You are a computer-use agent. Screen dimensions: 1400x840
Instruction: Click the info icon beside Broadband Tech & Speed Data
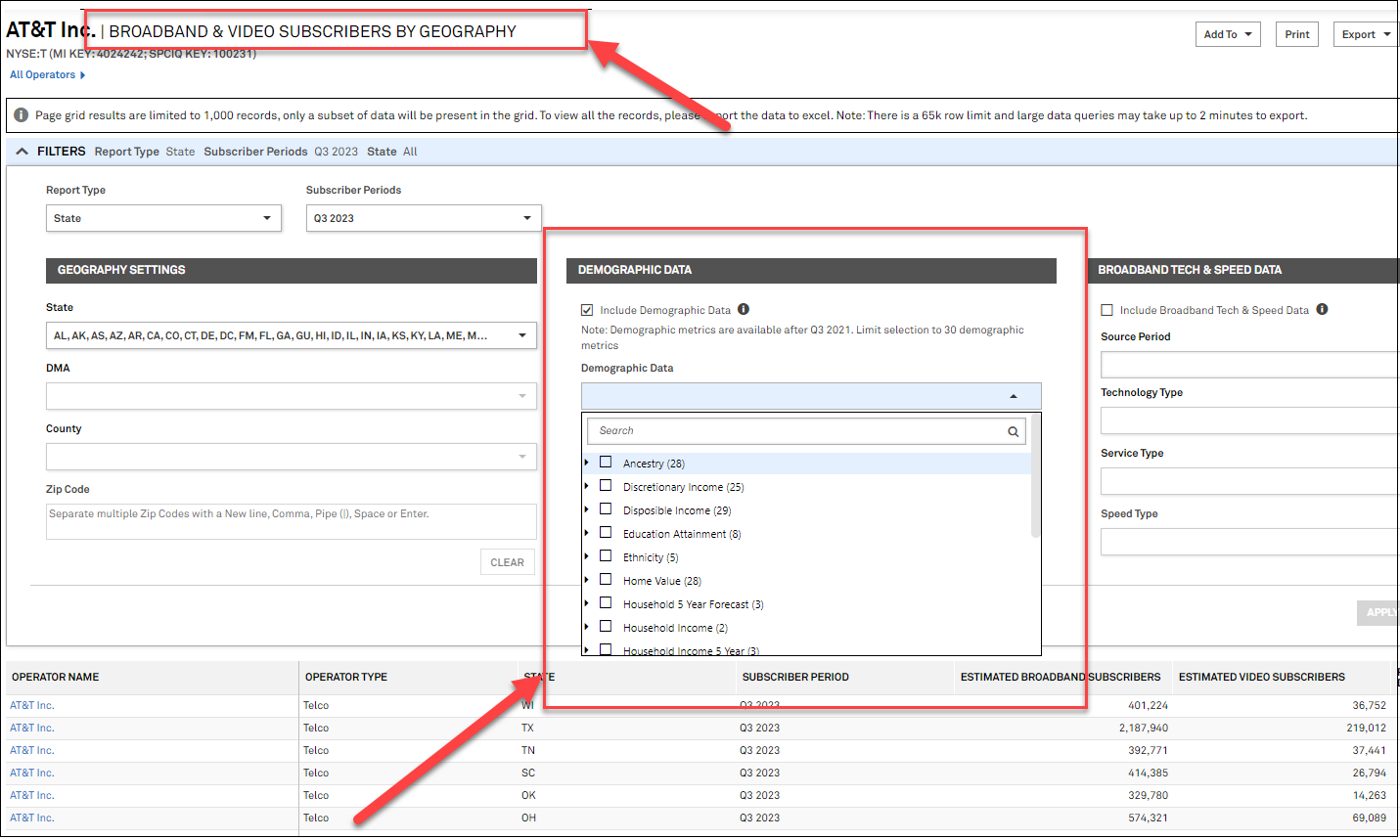[1322, 310]
